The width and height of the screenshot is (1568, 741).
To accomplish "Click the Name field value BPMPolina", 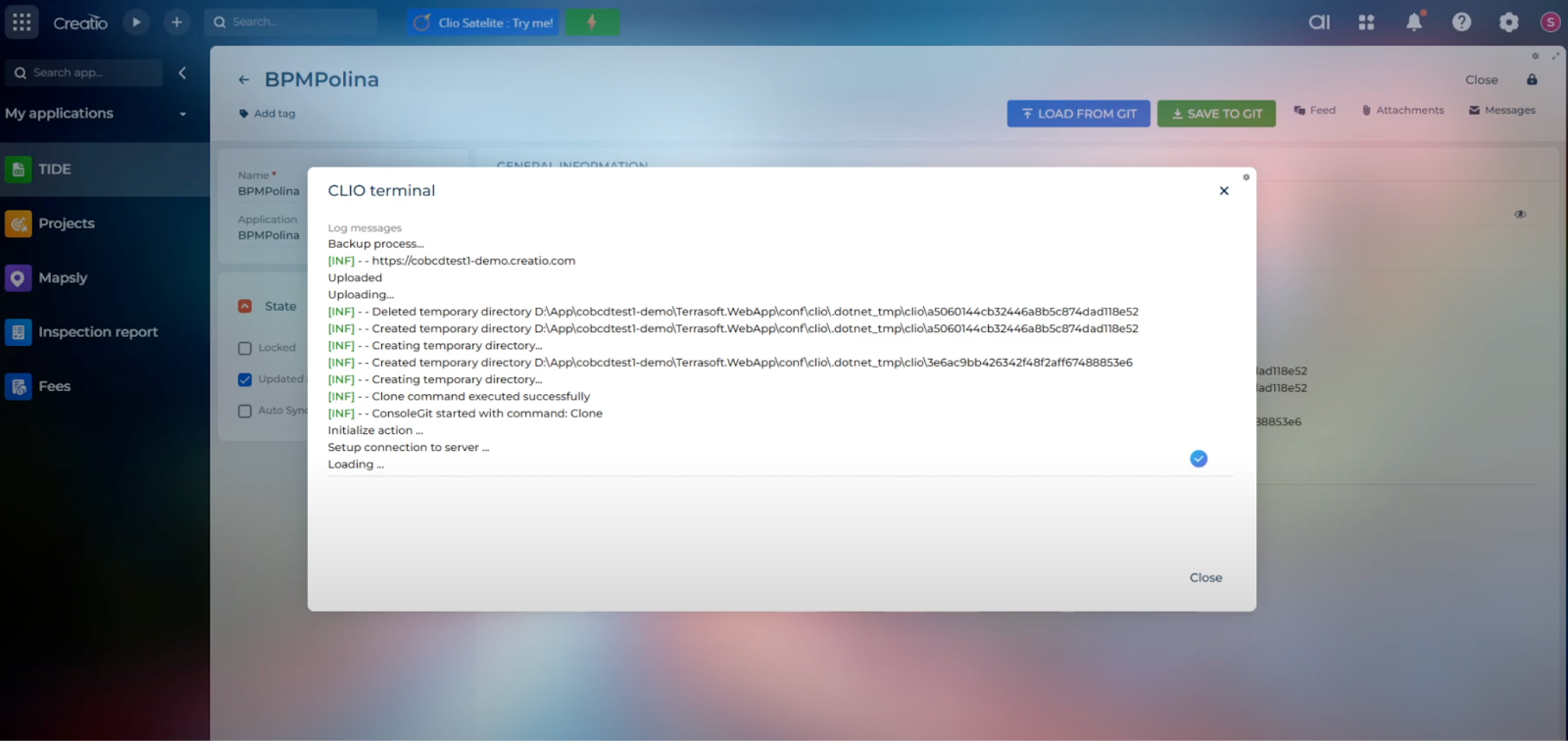I will (x=269, y=191).
